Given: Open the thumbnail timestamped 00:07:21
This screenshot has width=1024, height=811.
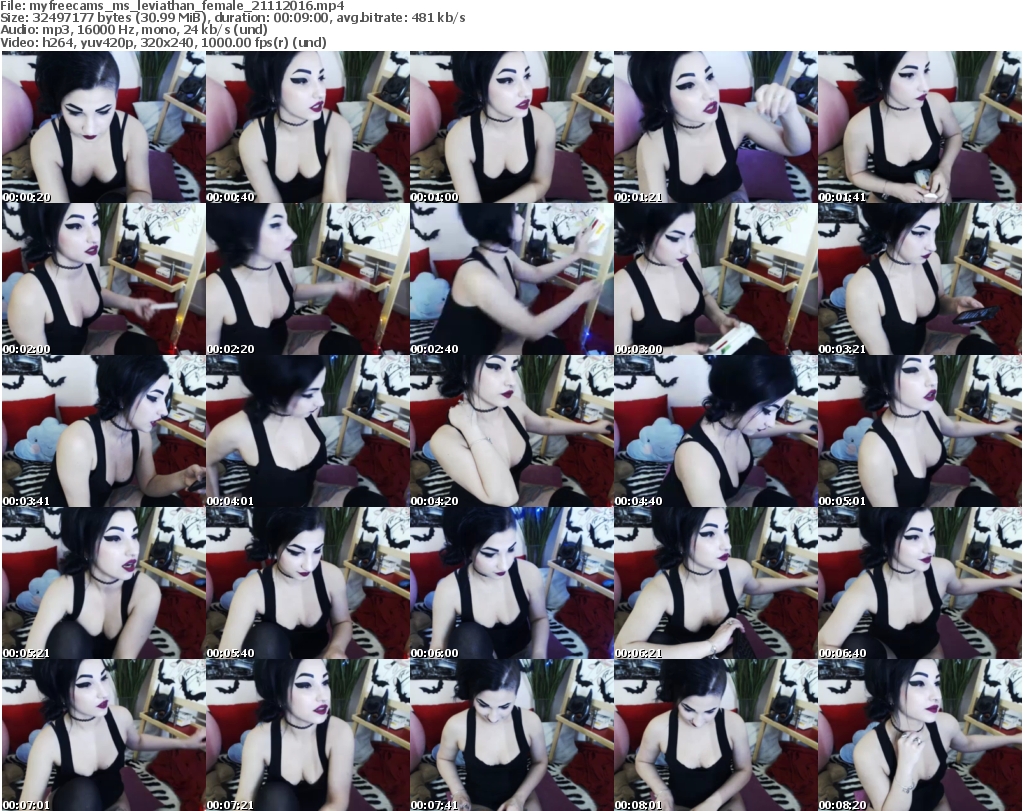Looking at the screenshot, I should (x=308, y=735).
